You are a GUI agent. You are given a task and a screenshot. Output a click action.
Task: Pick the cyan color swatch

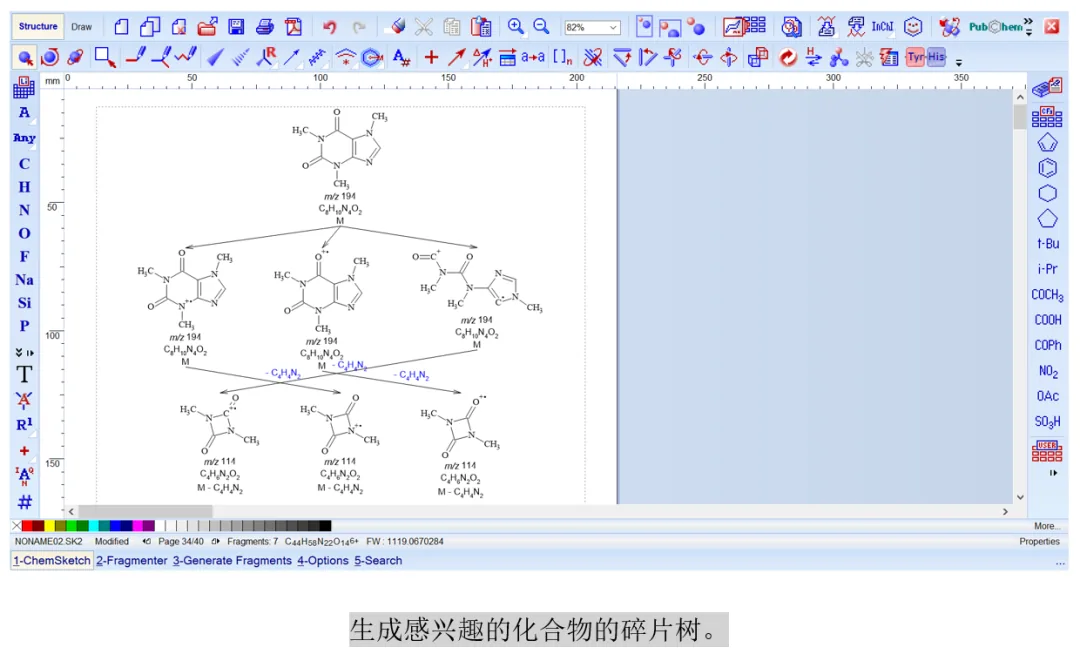pos(94,526)
